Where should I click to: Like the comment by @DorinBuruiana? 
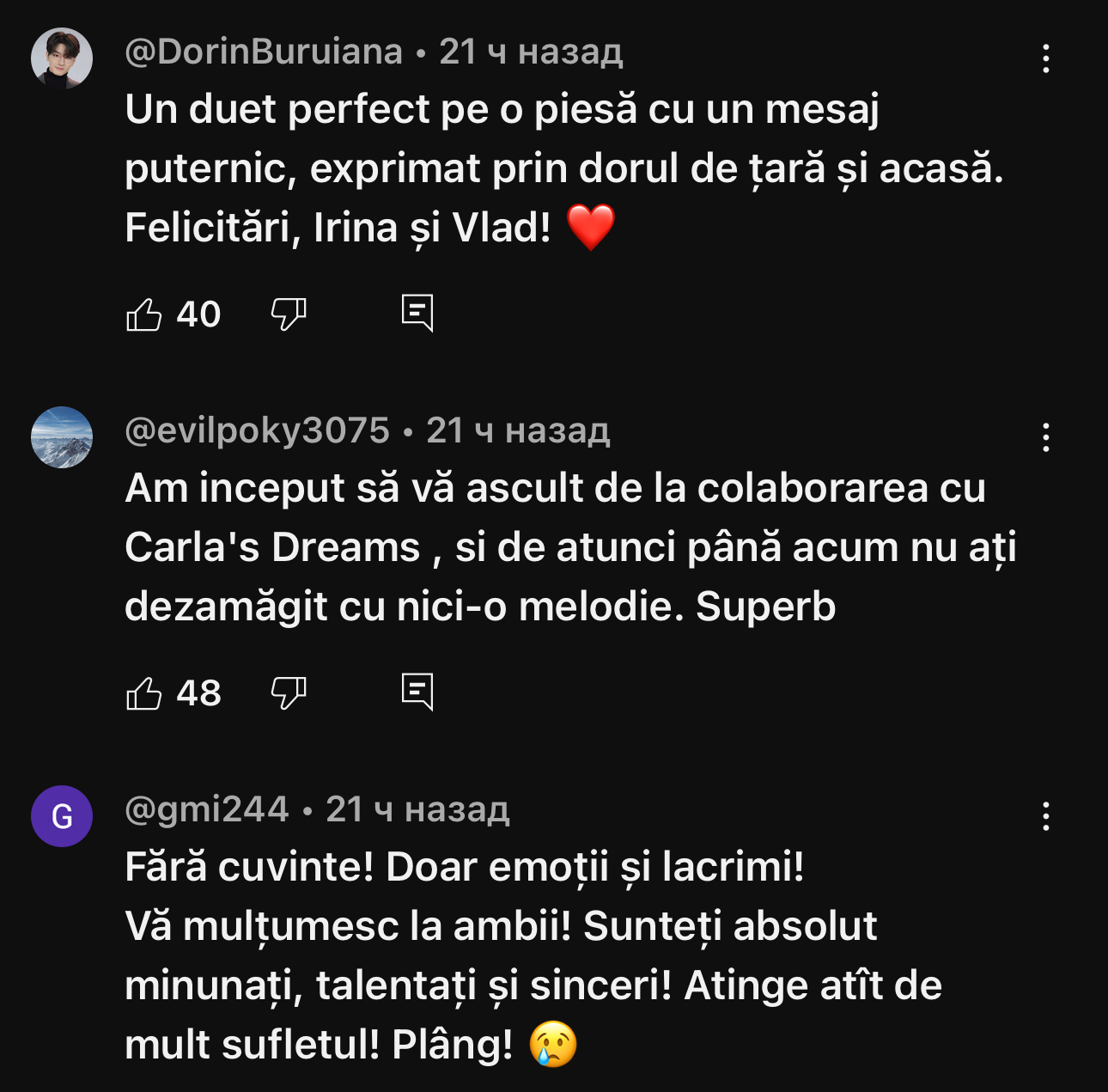pyautogui.click(x=144, y=314)
